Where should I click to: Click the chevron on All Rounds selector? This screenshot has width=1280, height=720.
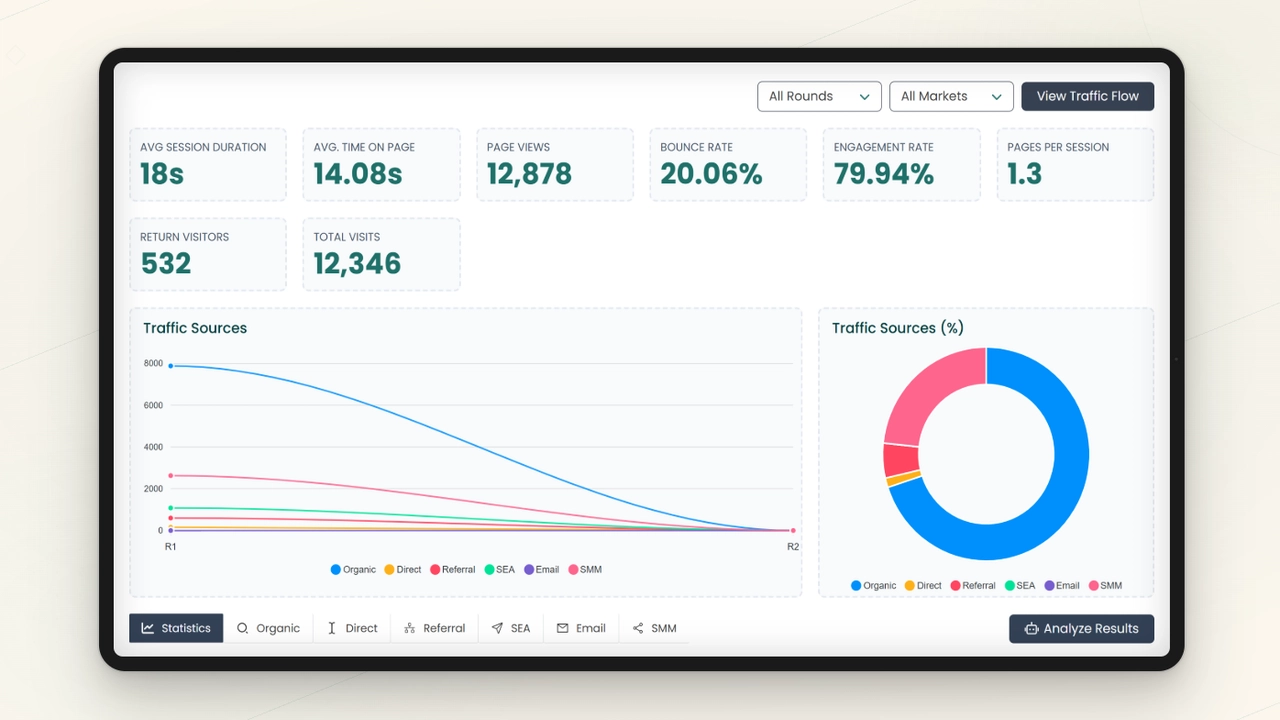[864, 96]
